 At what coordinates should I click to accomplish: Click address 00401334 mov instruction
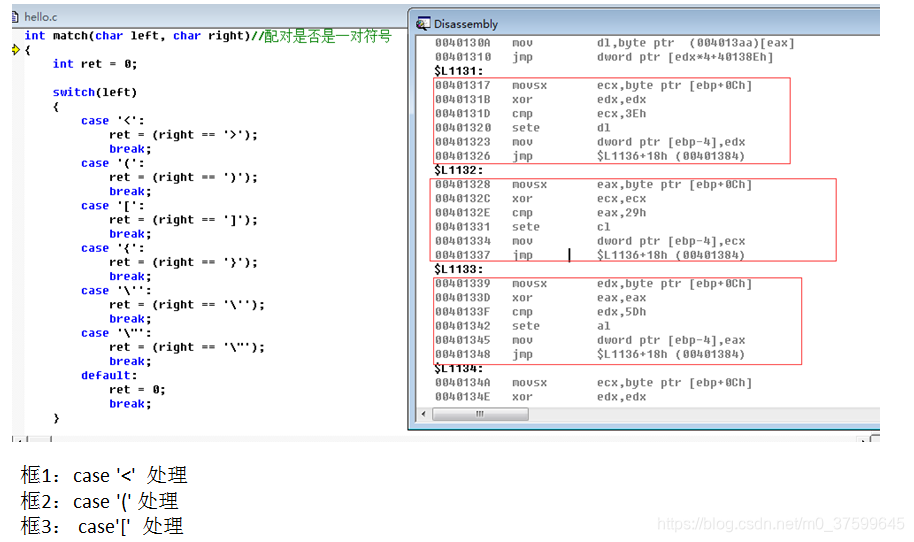click(x=590, y=241)
